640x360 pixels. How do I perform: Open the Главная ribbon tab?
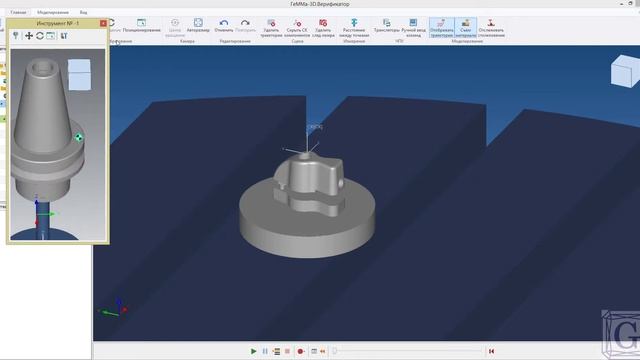pyautogui.click(x=18, y=12)
